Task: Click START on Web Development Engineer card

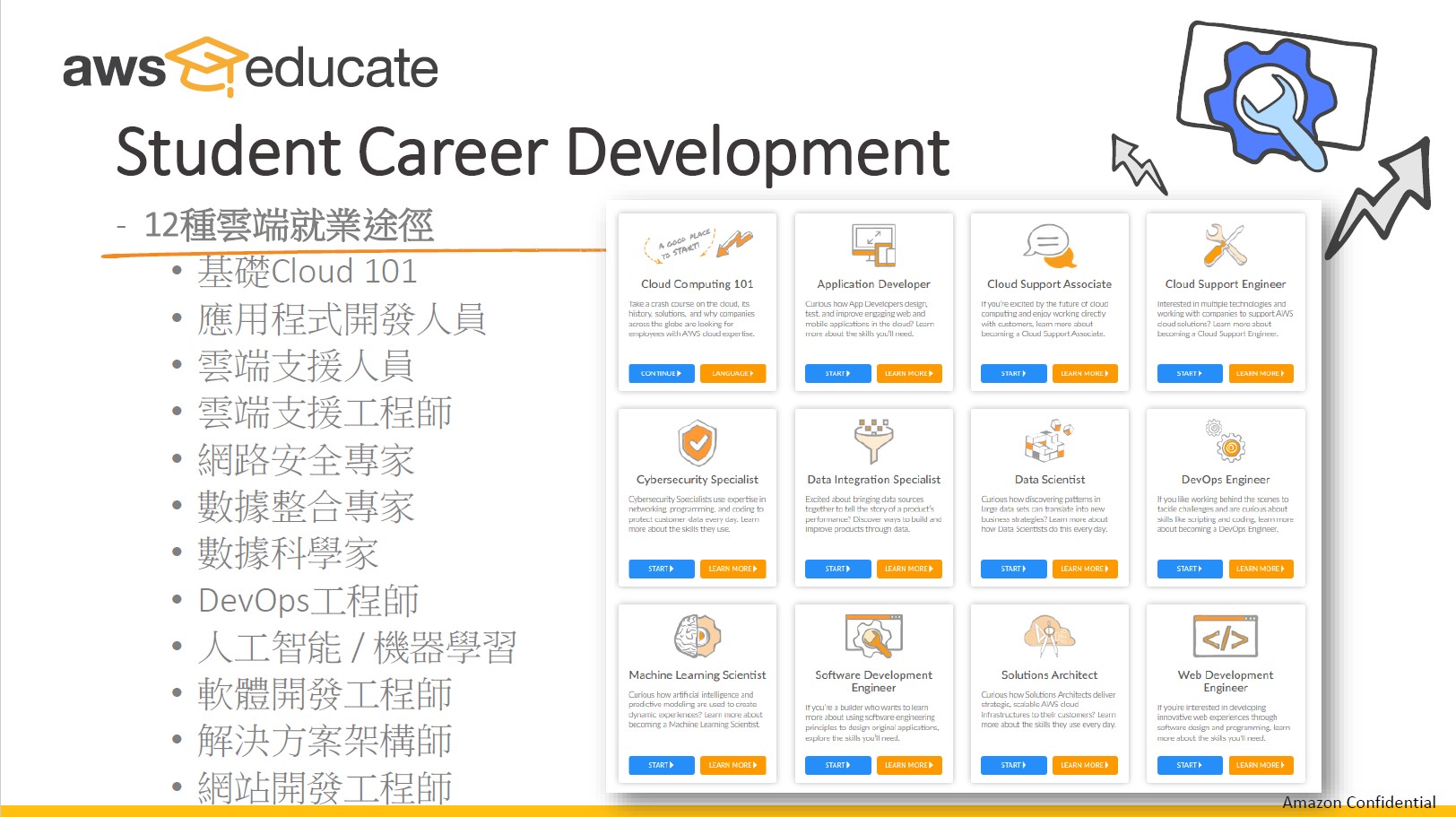Action: (x=1189, y=765)
